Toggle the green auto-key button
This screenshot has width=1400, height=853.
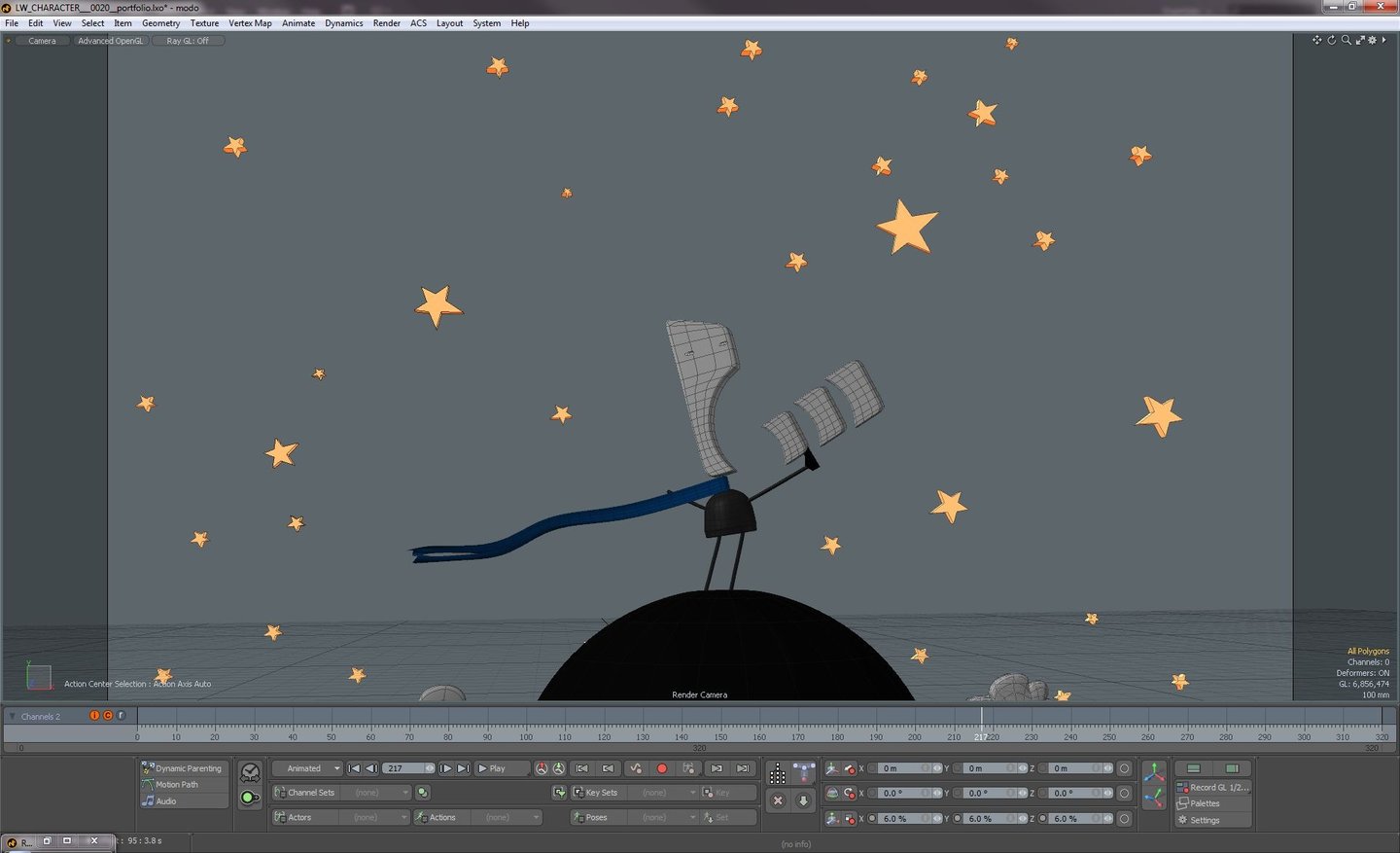coord(249,798)
